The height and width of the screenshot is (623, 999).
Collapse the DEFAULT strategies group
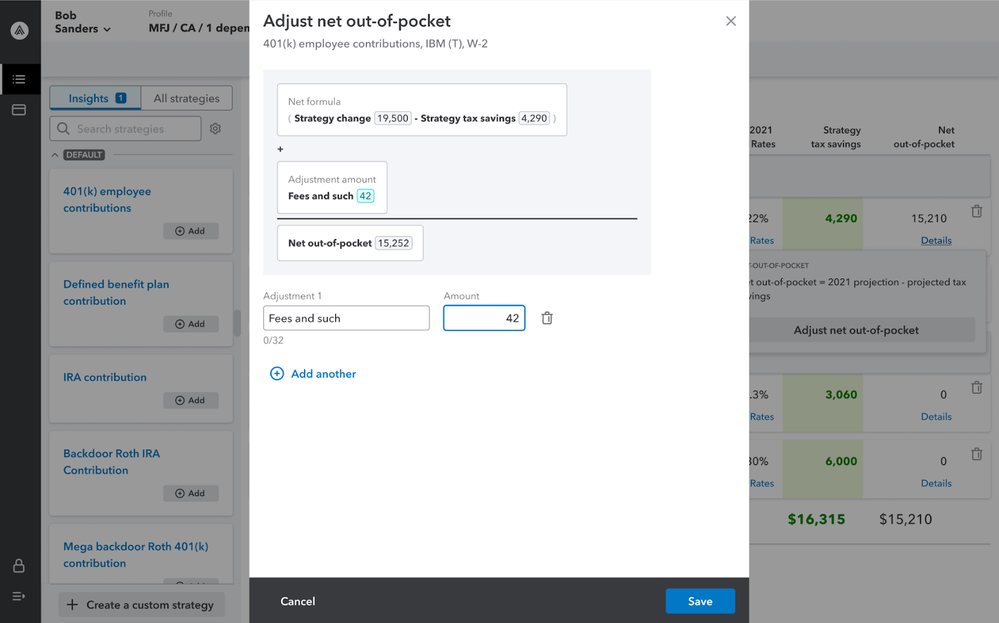(x=55, y=155)
